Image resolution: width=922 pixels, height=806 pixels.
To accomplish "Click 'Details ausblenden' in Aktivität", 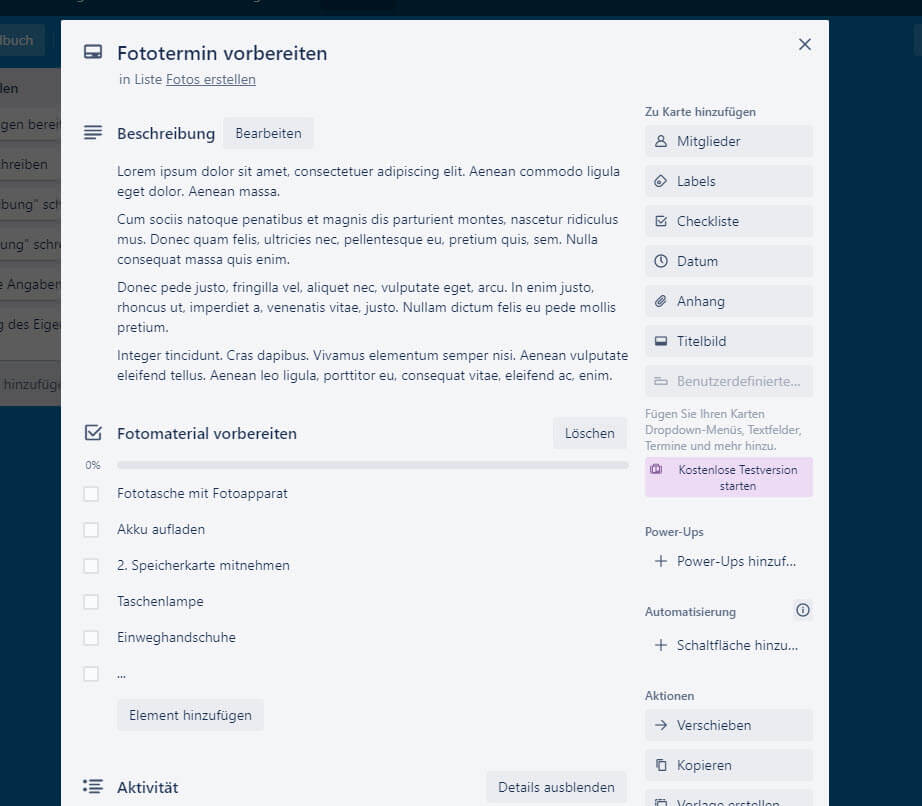I will click(x=556, y=787).
